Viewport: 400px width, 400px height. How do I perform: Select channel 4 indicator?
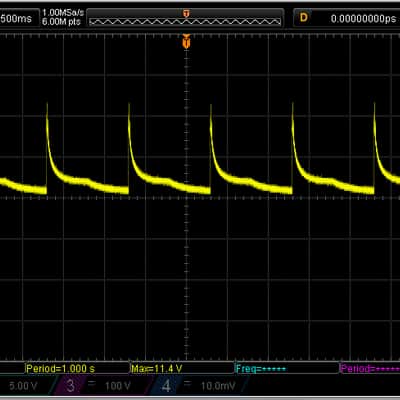(166, 386)
